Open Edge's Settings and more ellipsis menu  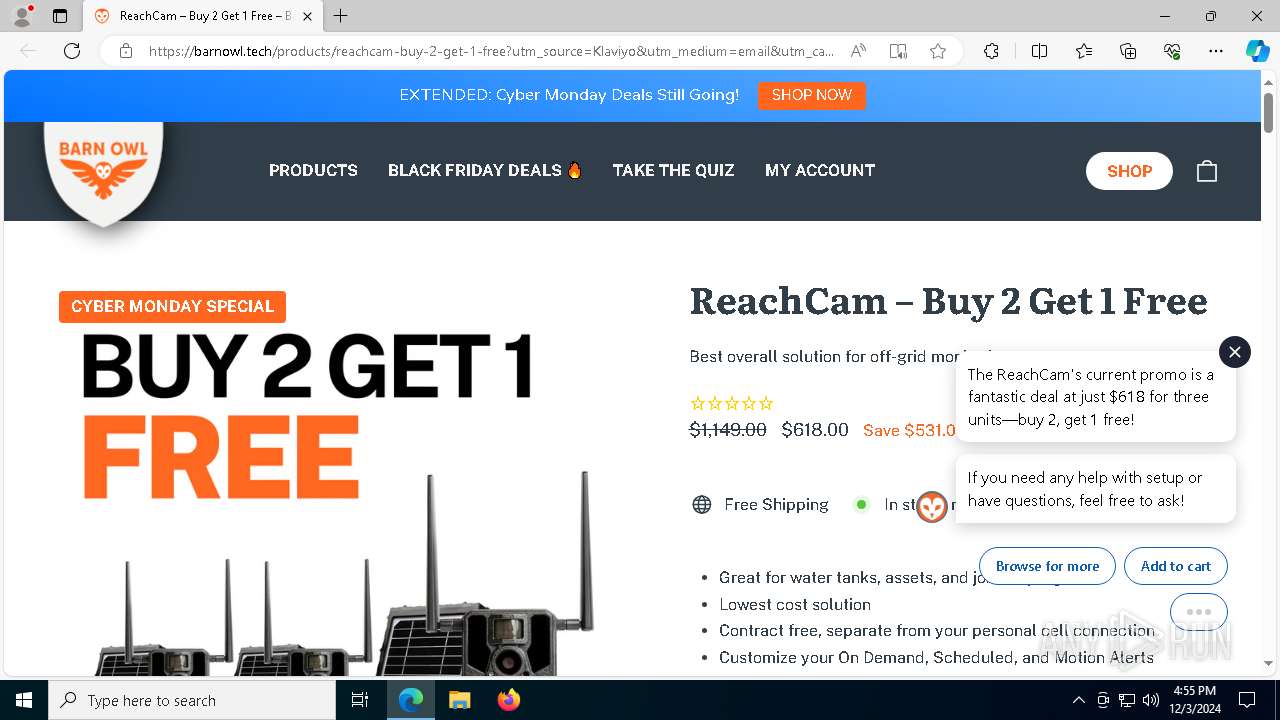[1216, 51]
